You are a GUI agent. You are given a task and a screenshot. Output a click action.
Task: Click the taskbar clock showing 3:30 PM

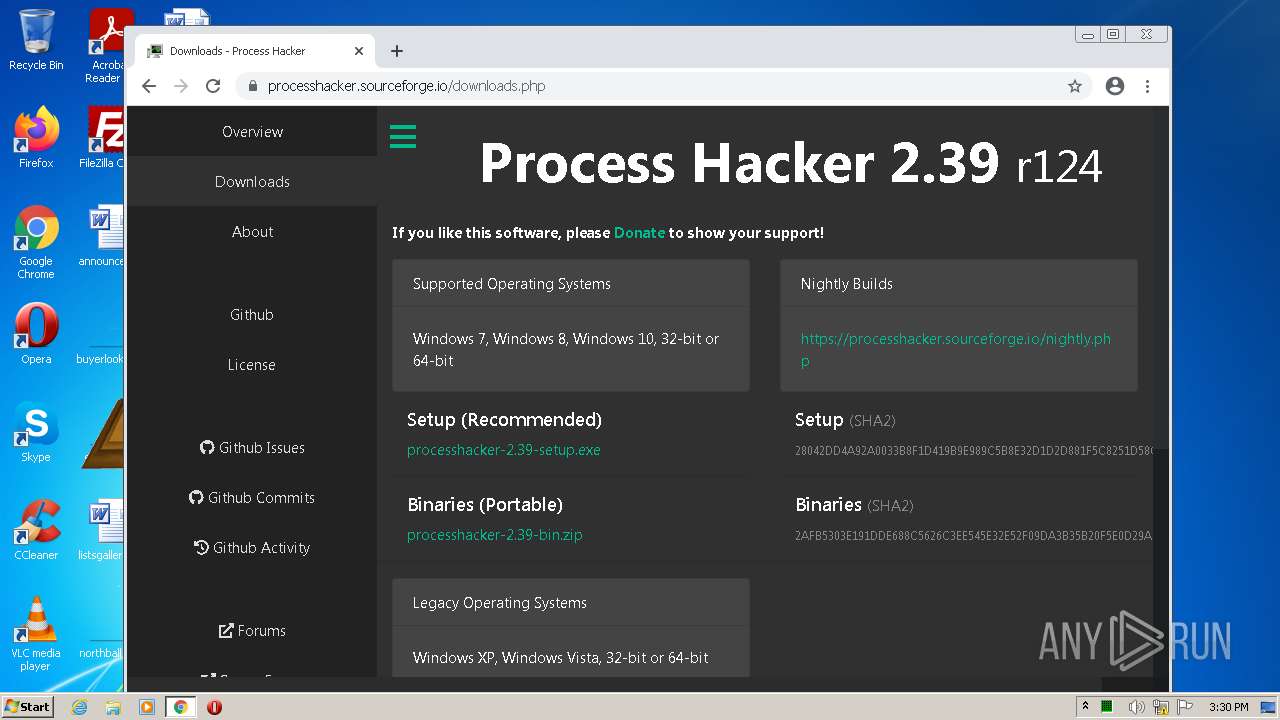point(1228,707)
